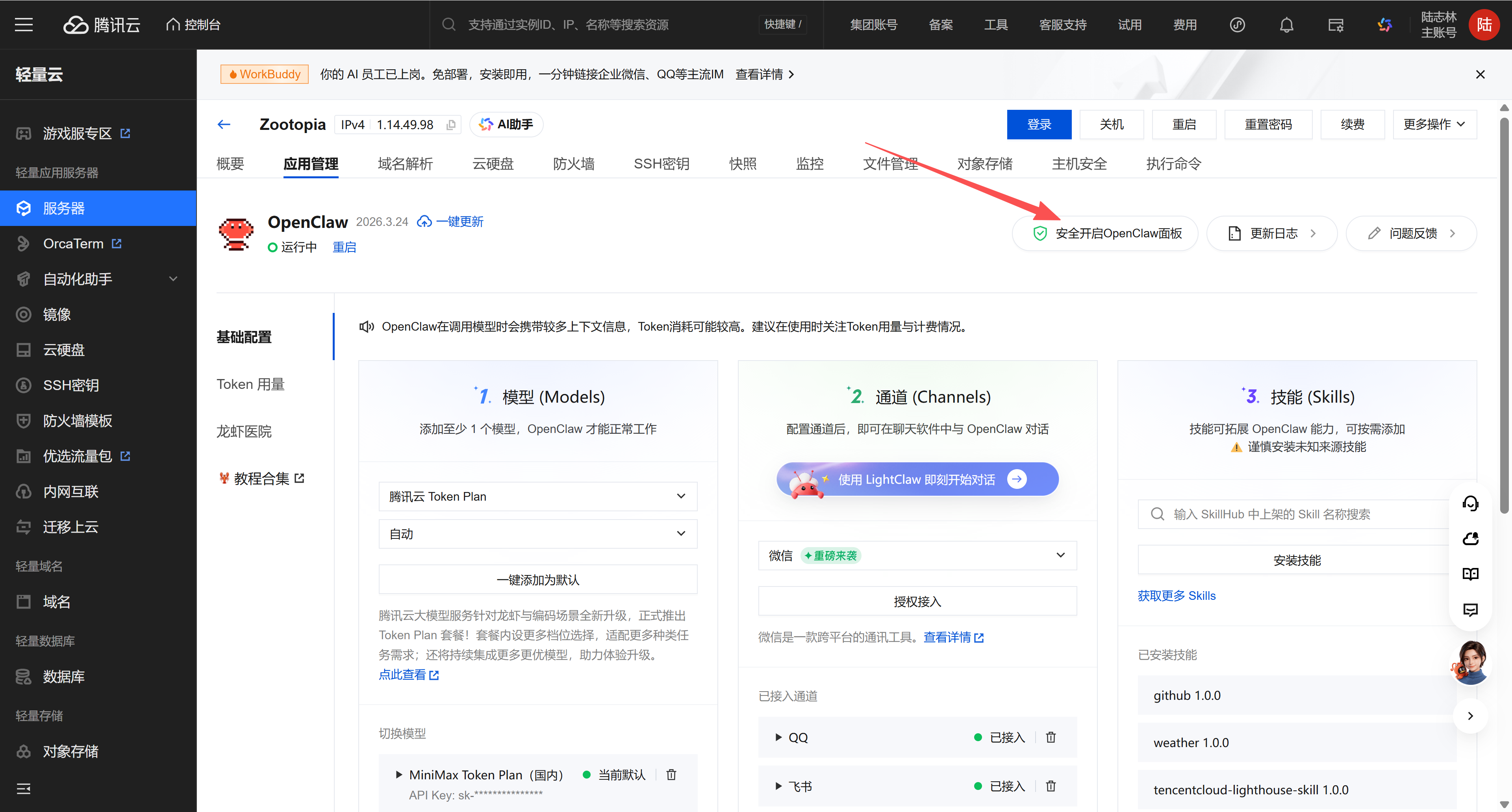The image size is (1512, 812).
Task: Click the SkillHub skill search field
Action: click(x=1297, y=514)
